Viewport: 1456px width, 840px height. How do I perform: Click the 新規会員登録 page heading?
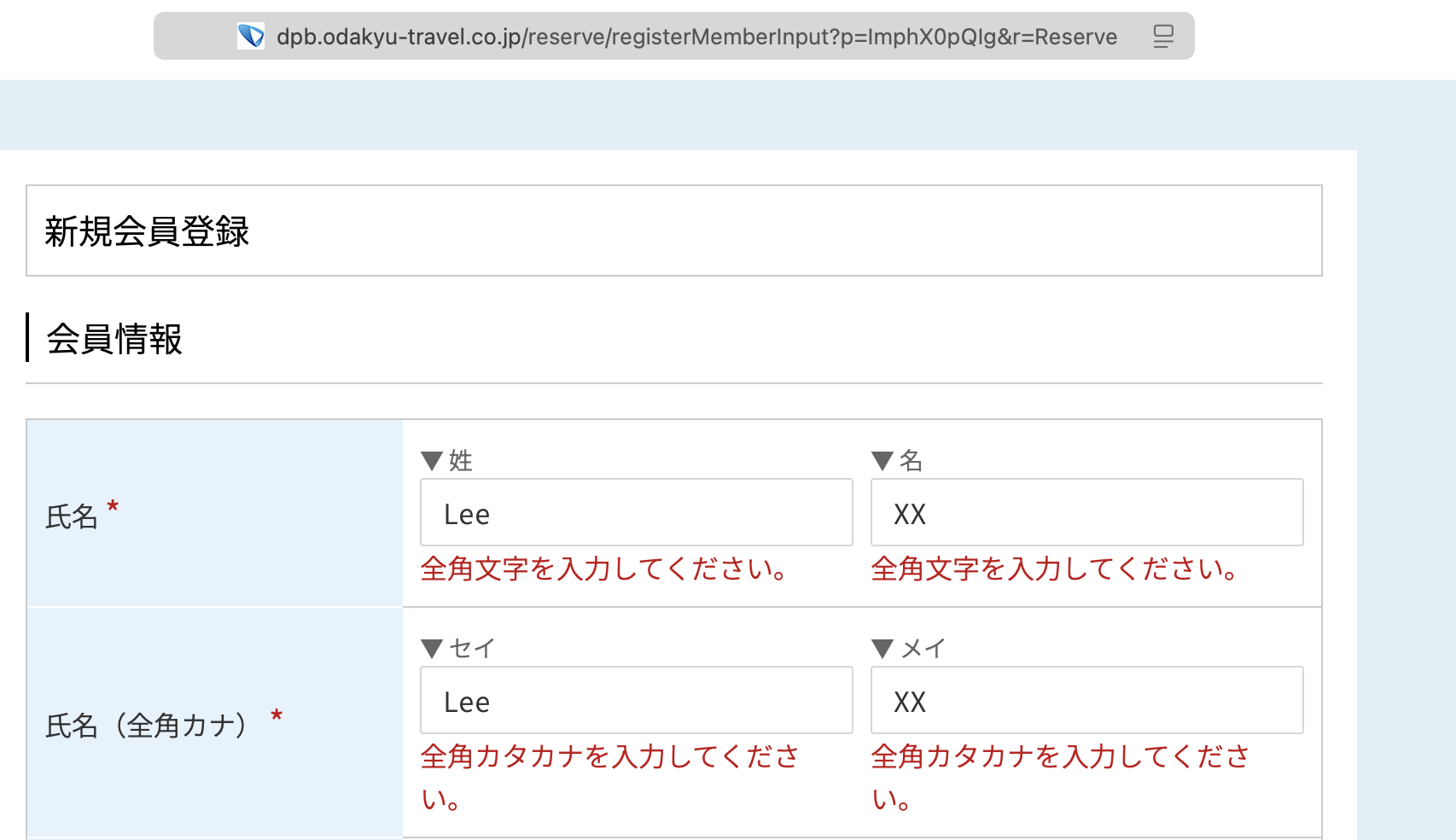pos(147,231)
